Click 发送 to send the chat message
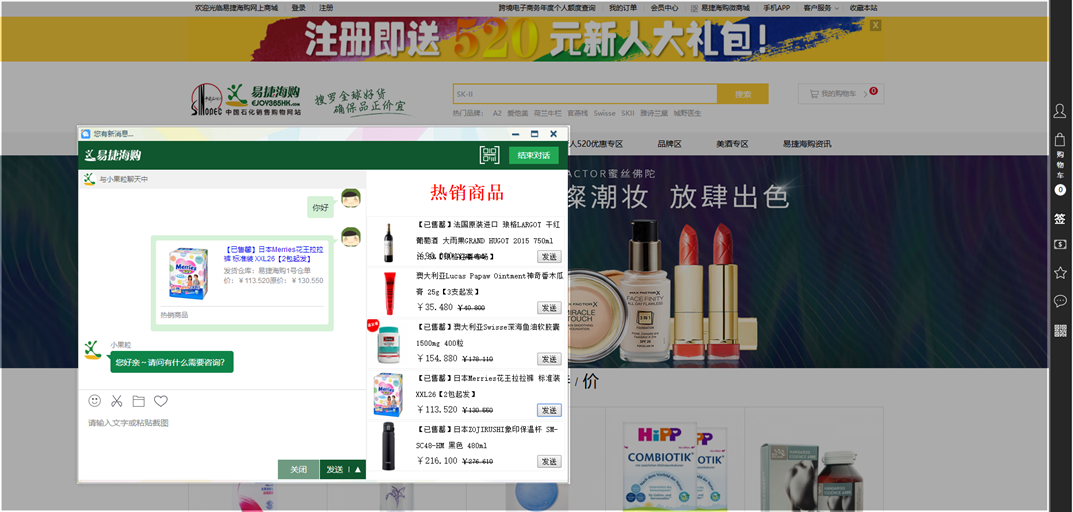The image size is (1073, 512). pos(334,470)
